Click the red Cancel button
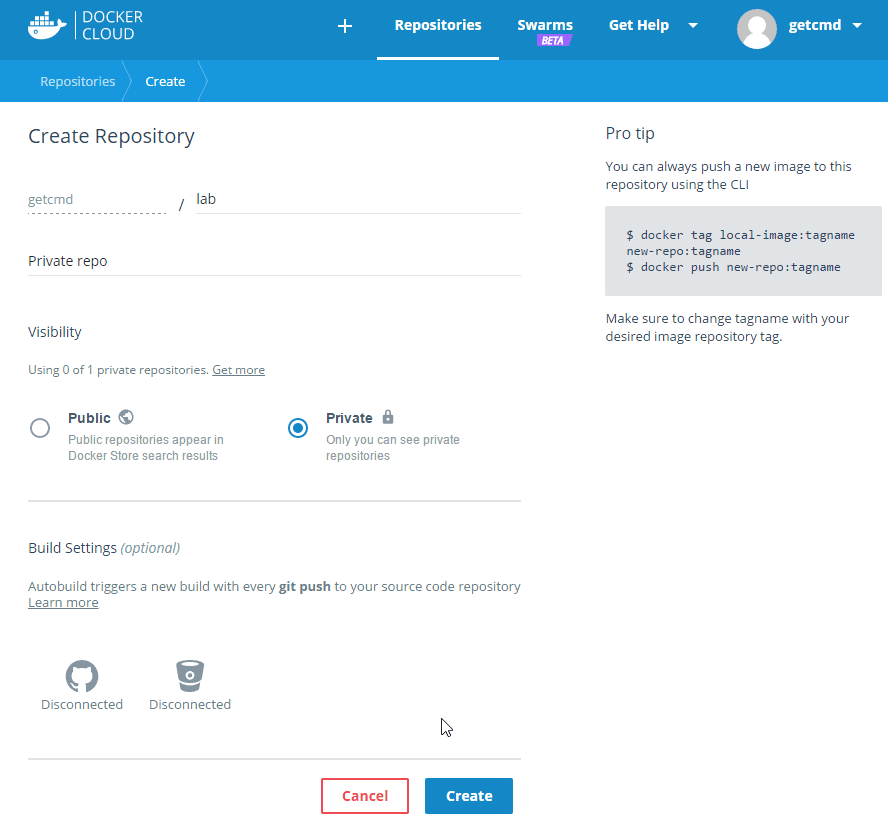 point(365,796)
